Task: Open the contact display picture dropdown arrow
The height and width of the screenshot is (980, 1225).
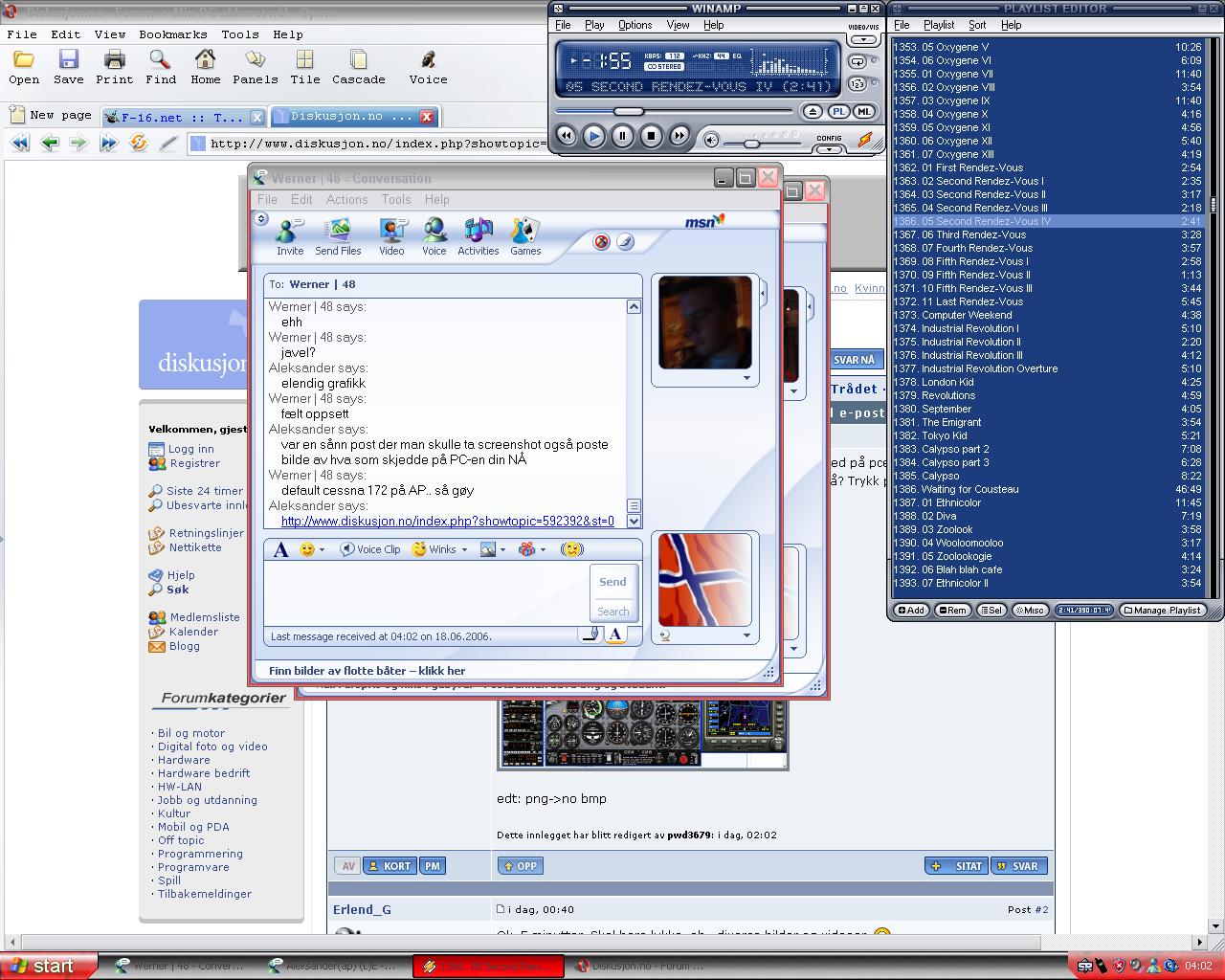Action: click(x=746, y=378)
